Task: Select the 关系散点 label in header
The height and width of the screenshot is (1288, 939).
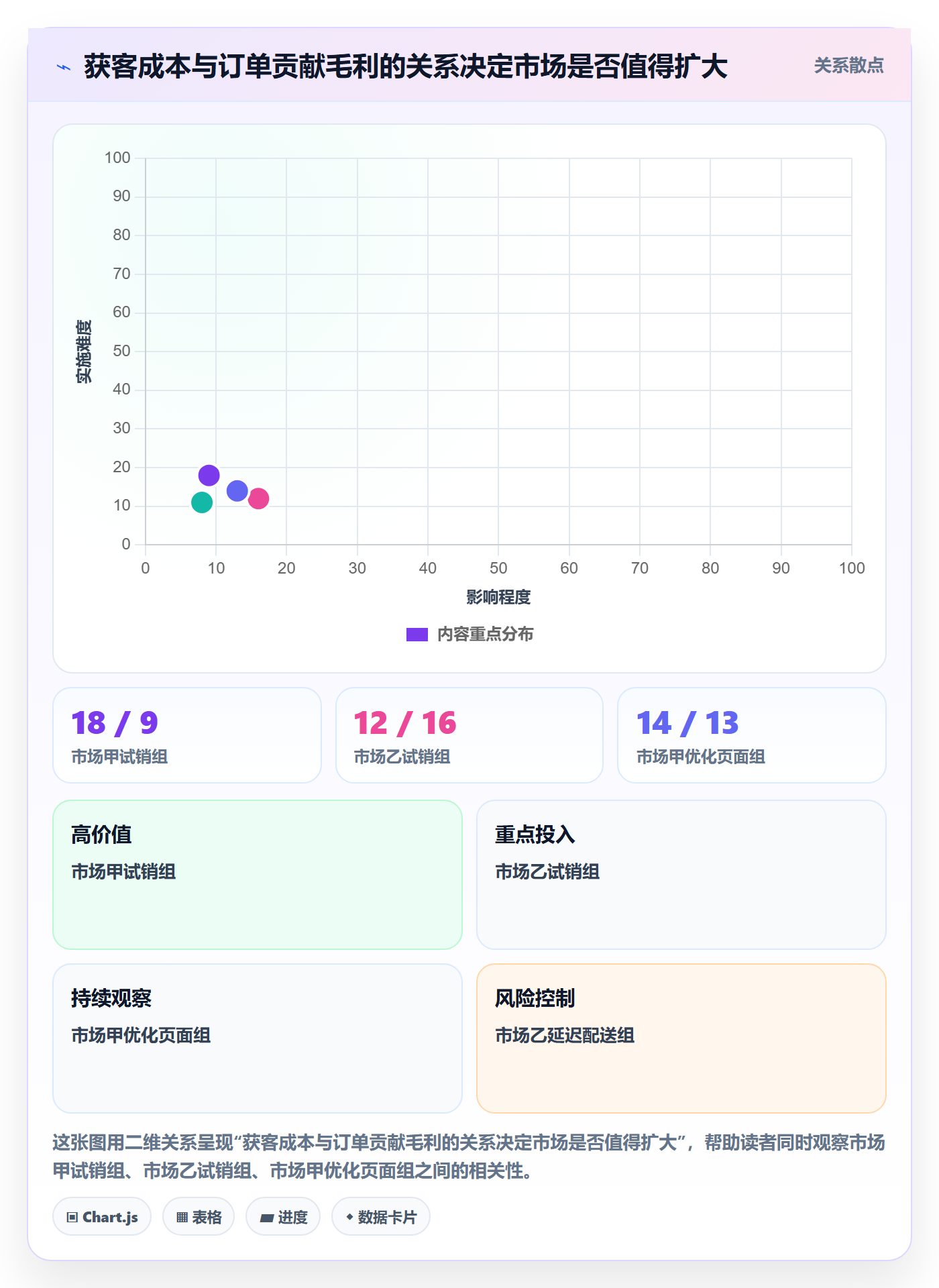Action: 848,66
